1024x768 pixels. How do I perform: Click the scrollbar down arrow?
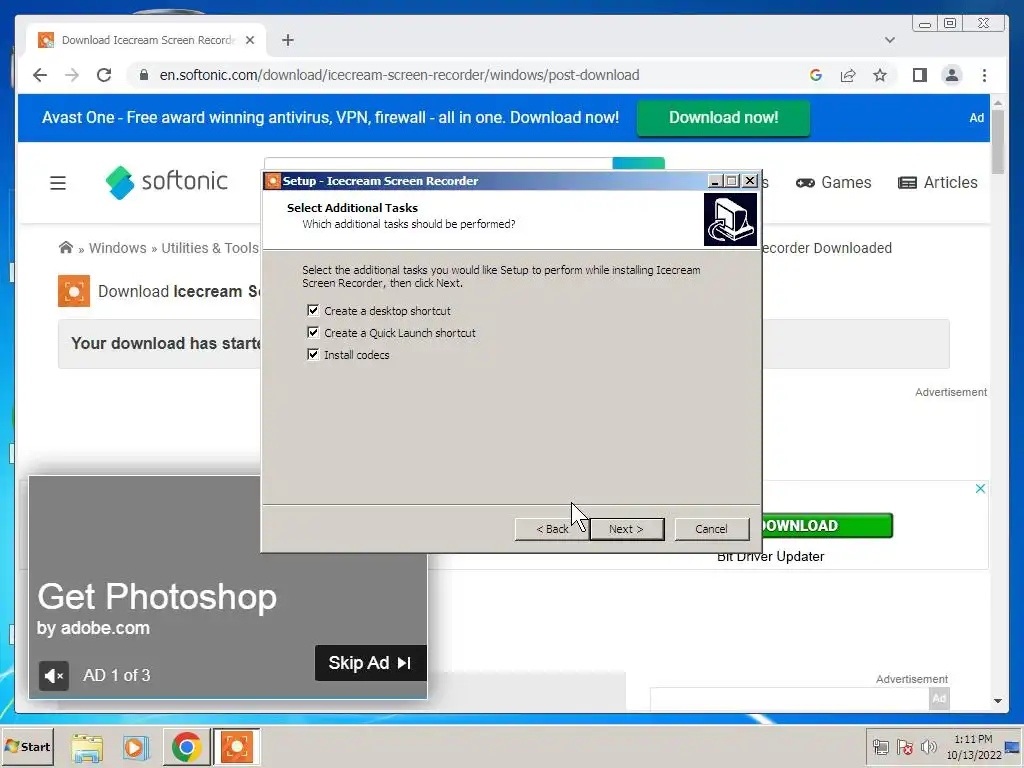coord(997,701)
